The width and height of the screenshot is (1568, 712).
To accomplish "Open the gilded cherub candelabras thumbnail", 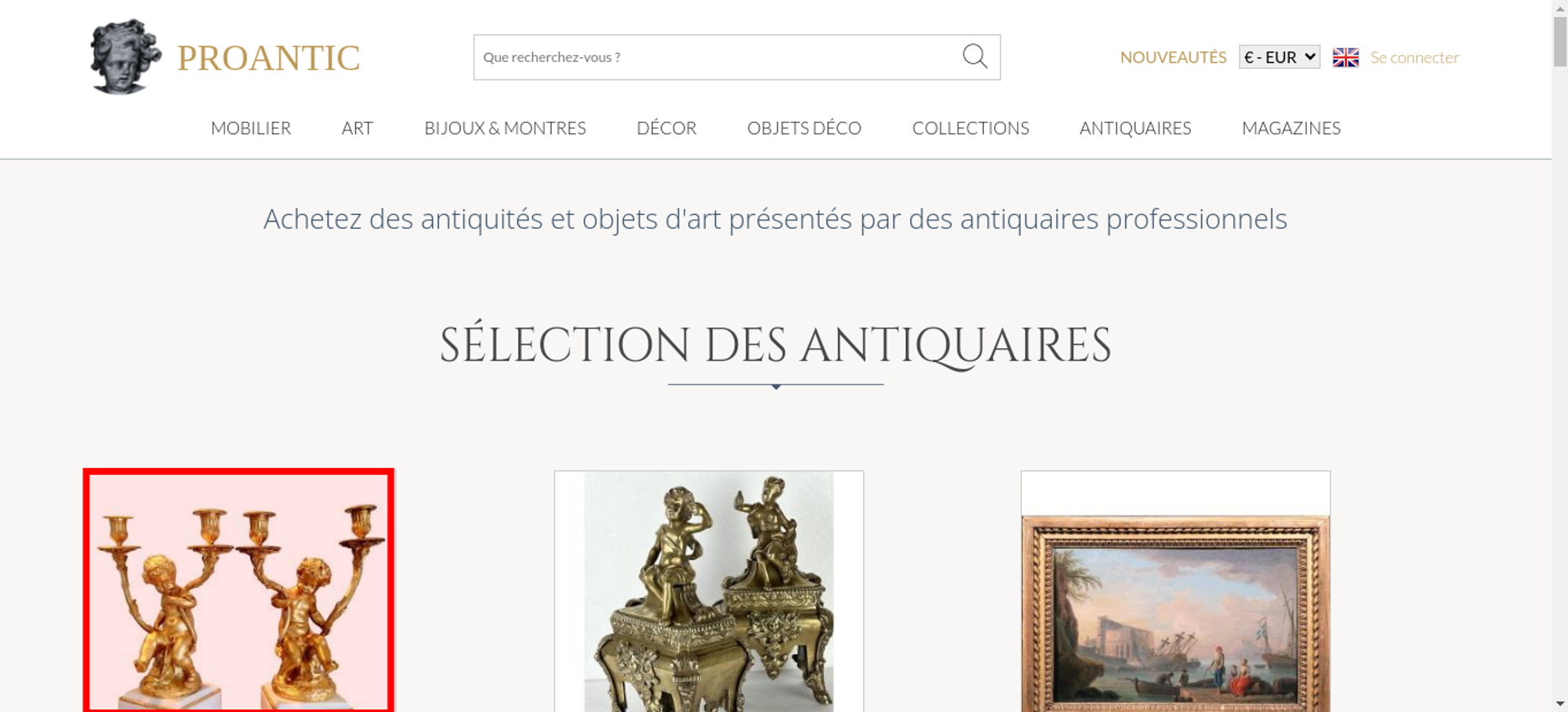I will click(x=239, y=590).
